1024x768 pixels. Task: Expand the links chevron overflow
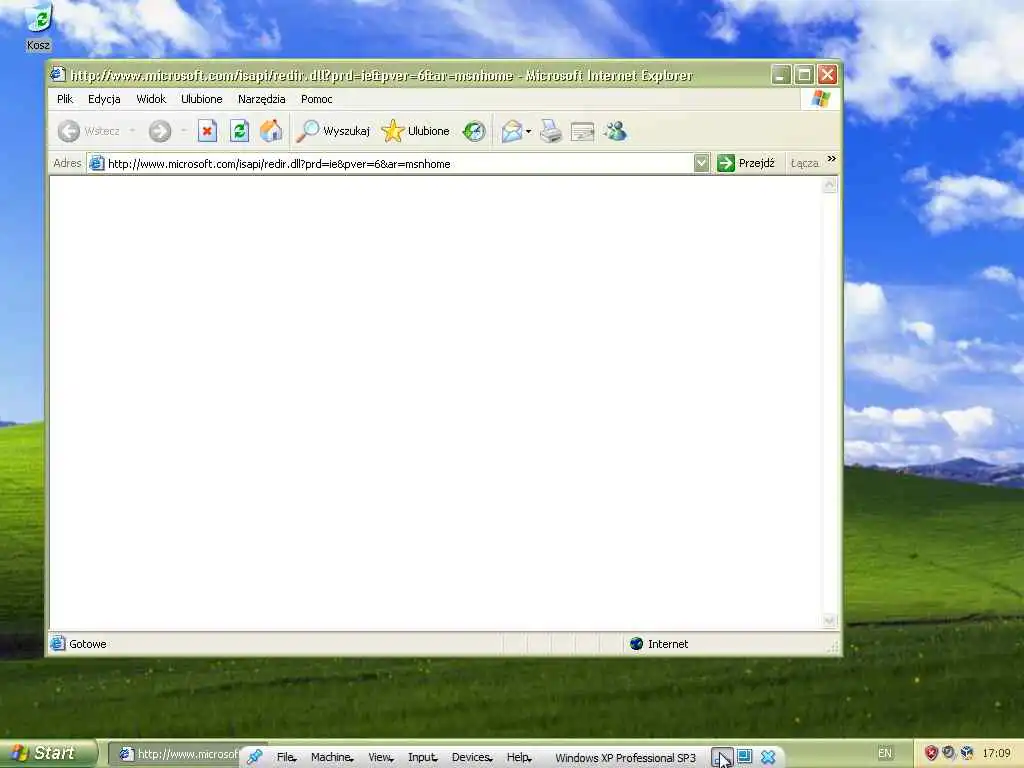(831, 159)
